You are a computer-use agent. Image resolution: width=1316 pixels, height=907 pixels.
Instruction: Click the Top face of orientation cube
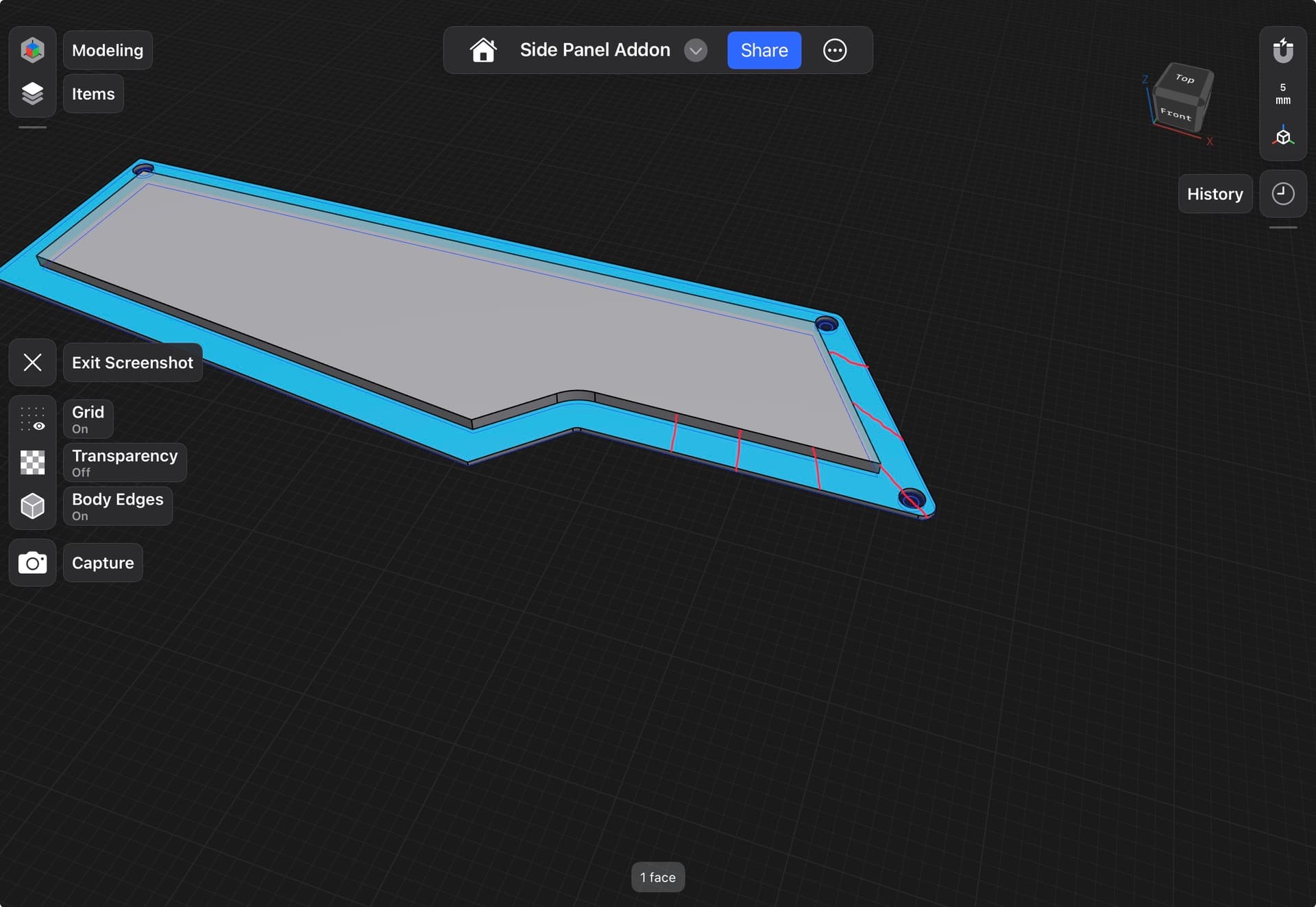click(1184, 79)
